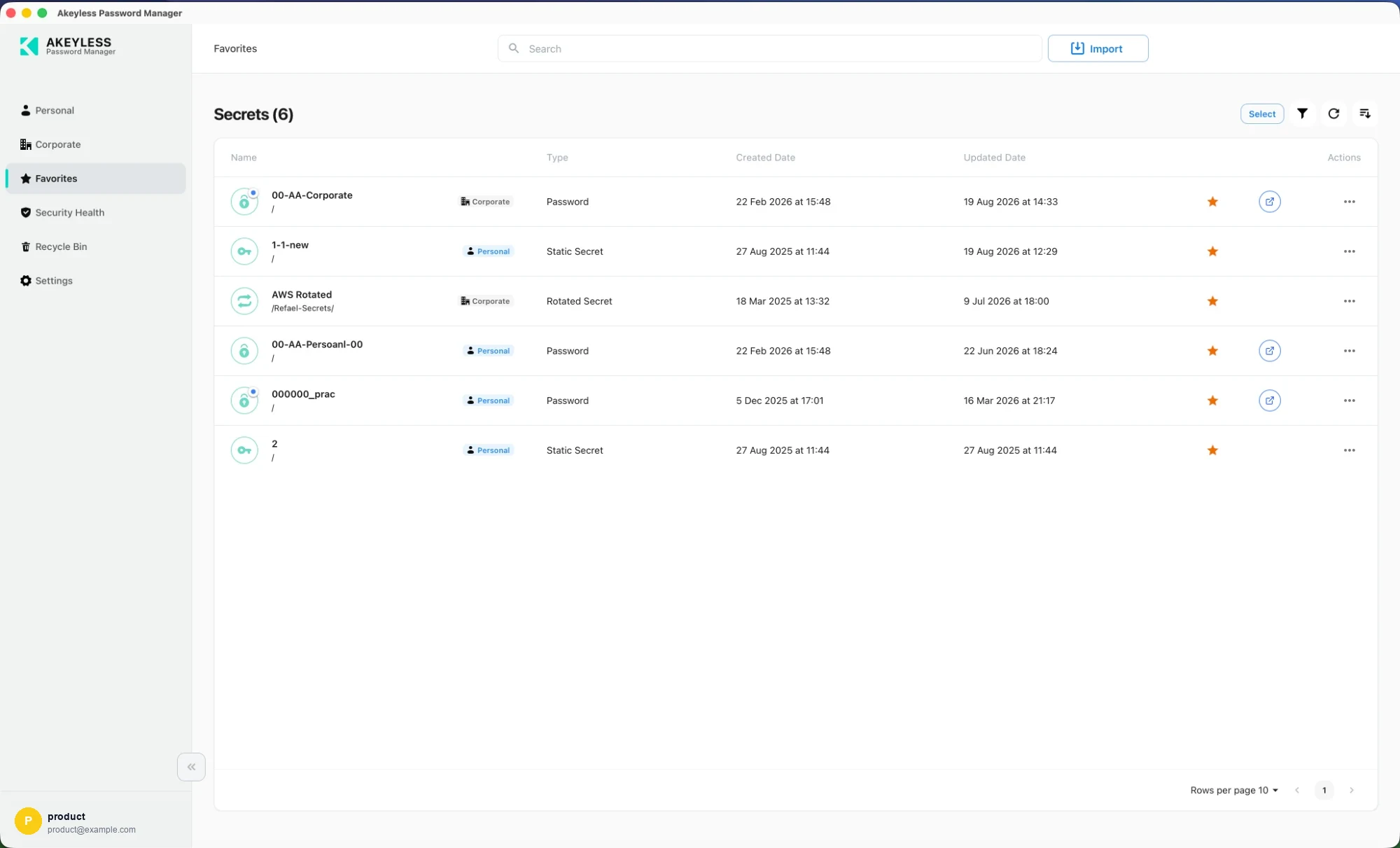Click the Import button

(1098, 48)
